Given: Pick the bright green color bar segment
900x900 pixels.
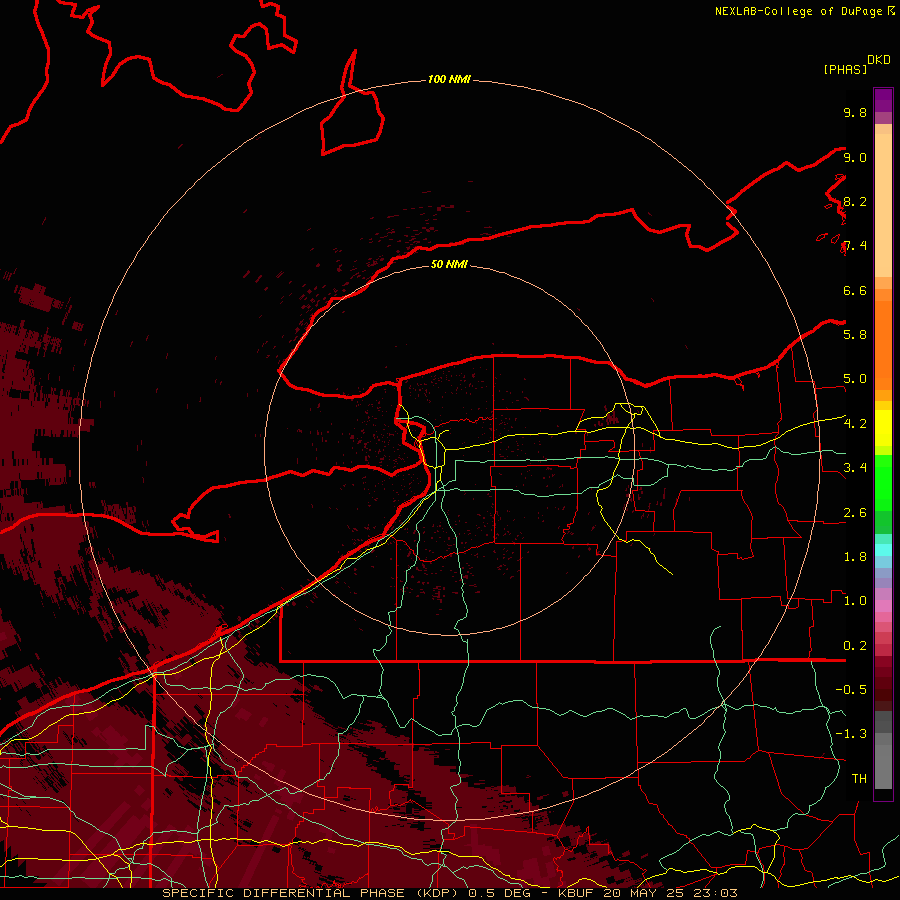Looking at the screenshot, I should click(x=883, y=483).
